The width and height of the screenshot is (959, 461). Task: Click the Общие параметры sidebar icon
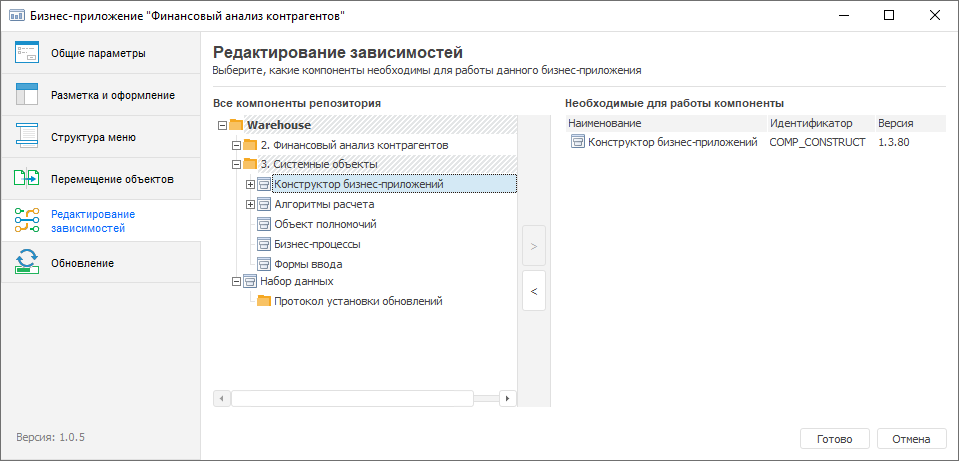point(27,53)
